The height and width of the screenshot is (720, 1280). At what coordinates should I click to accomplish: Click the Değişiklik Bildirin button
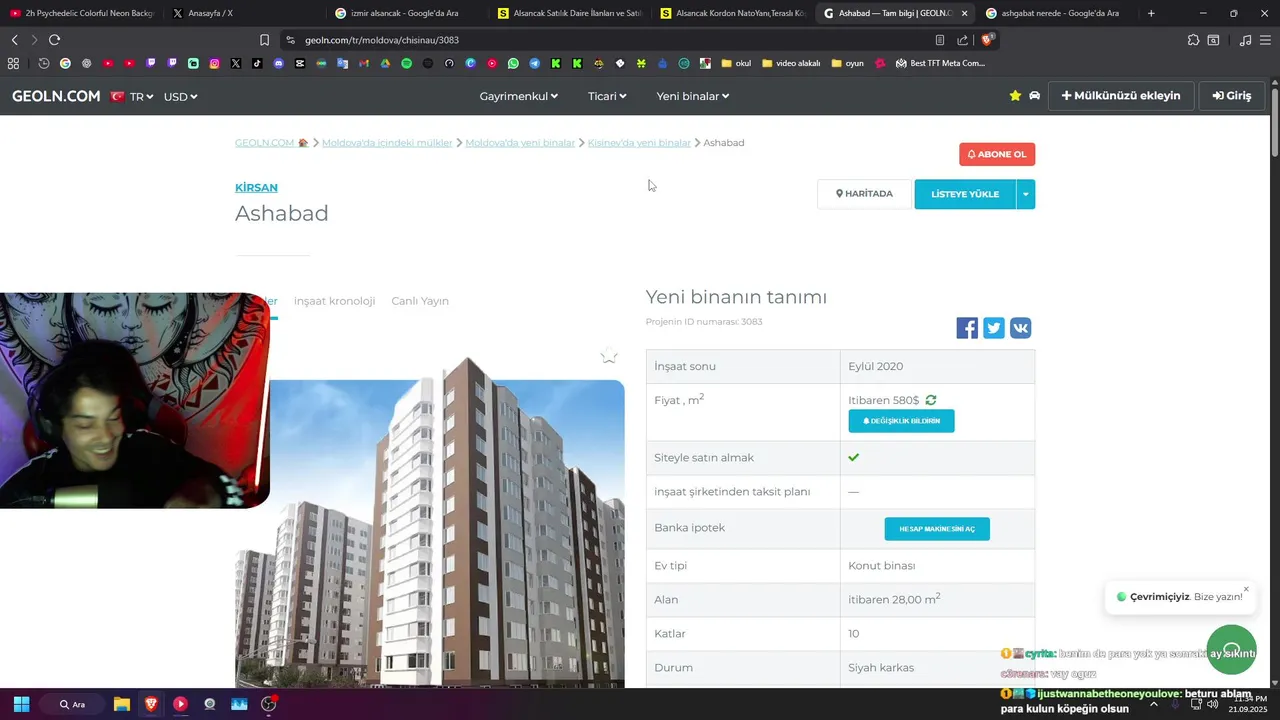[x=901, y=421]
